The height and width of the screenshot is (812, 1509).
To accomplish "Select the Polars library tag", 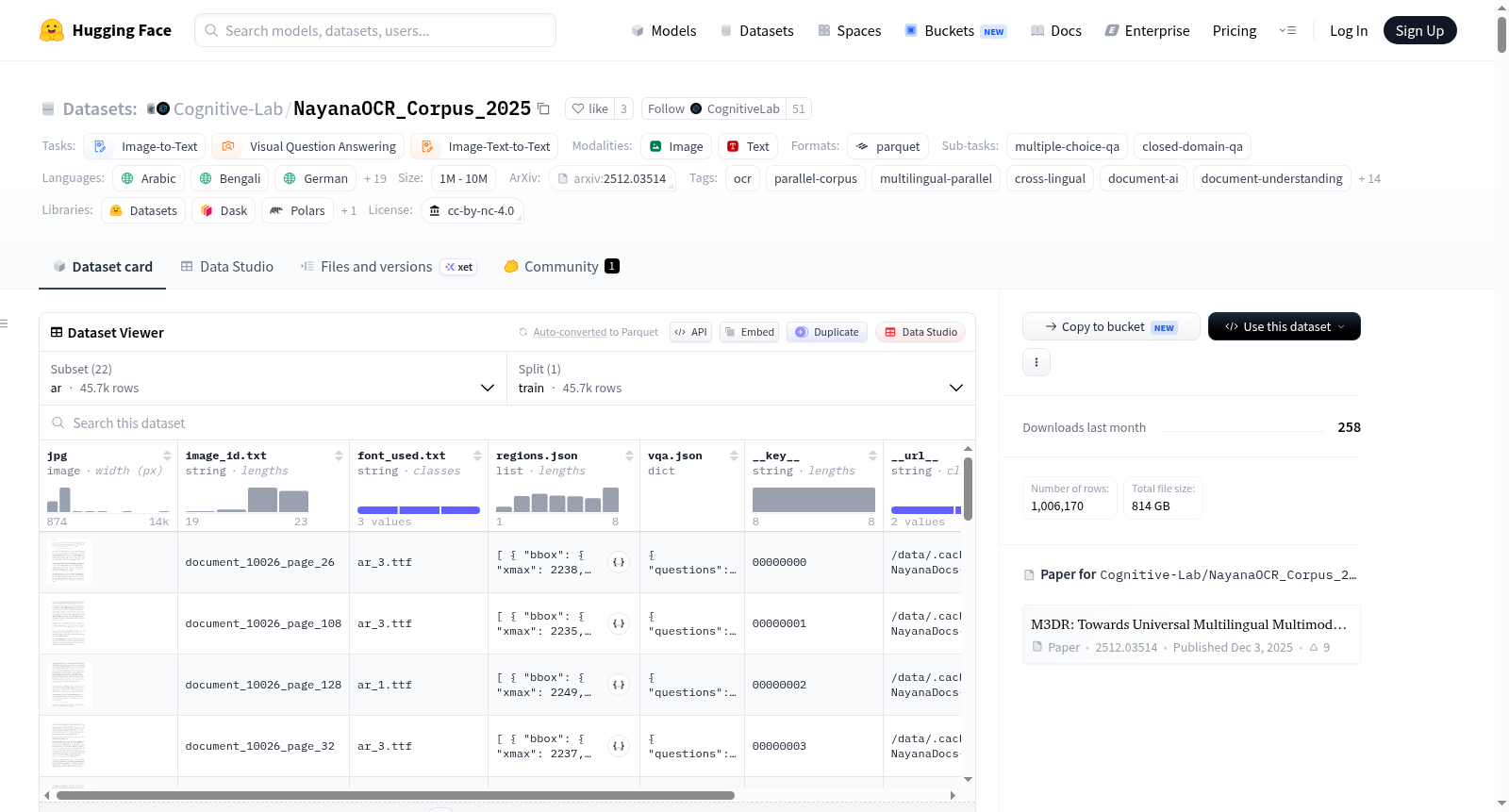I will click(298, 210).
